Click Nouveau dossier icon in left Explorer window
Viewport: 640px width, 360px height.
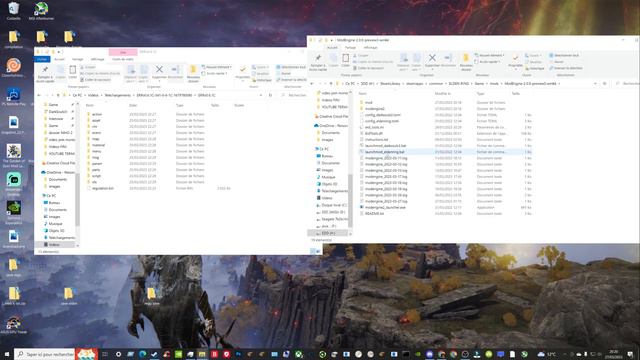point(193,69)
